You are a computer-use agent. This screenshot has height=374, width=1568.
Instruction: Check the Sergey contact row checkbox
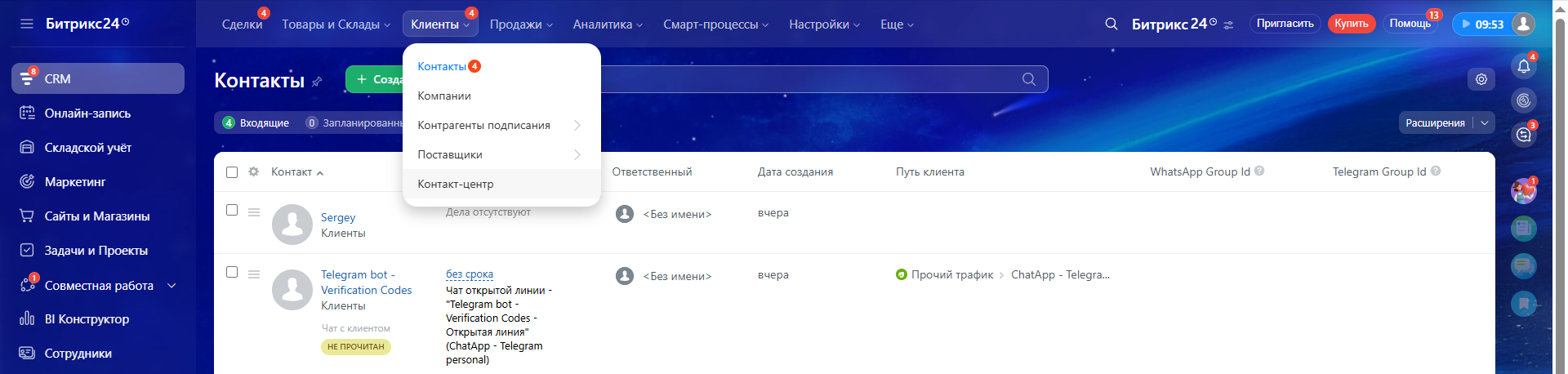click(232, 211)
